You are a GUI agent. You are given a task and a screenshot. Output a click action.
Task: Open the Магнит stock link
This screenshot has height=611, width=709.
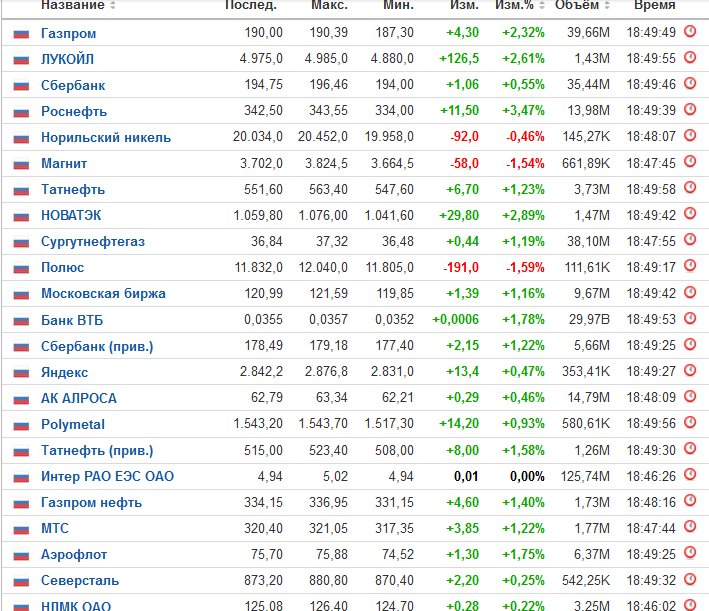pos(64,163)
